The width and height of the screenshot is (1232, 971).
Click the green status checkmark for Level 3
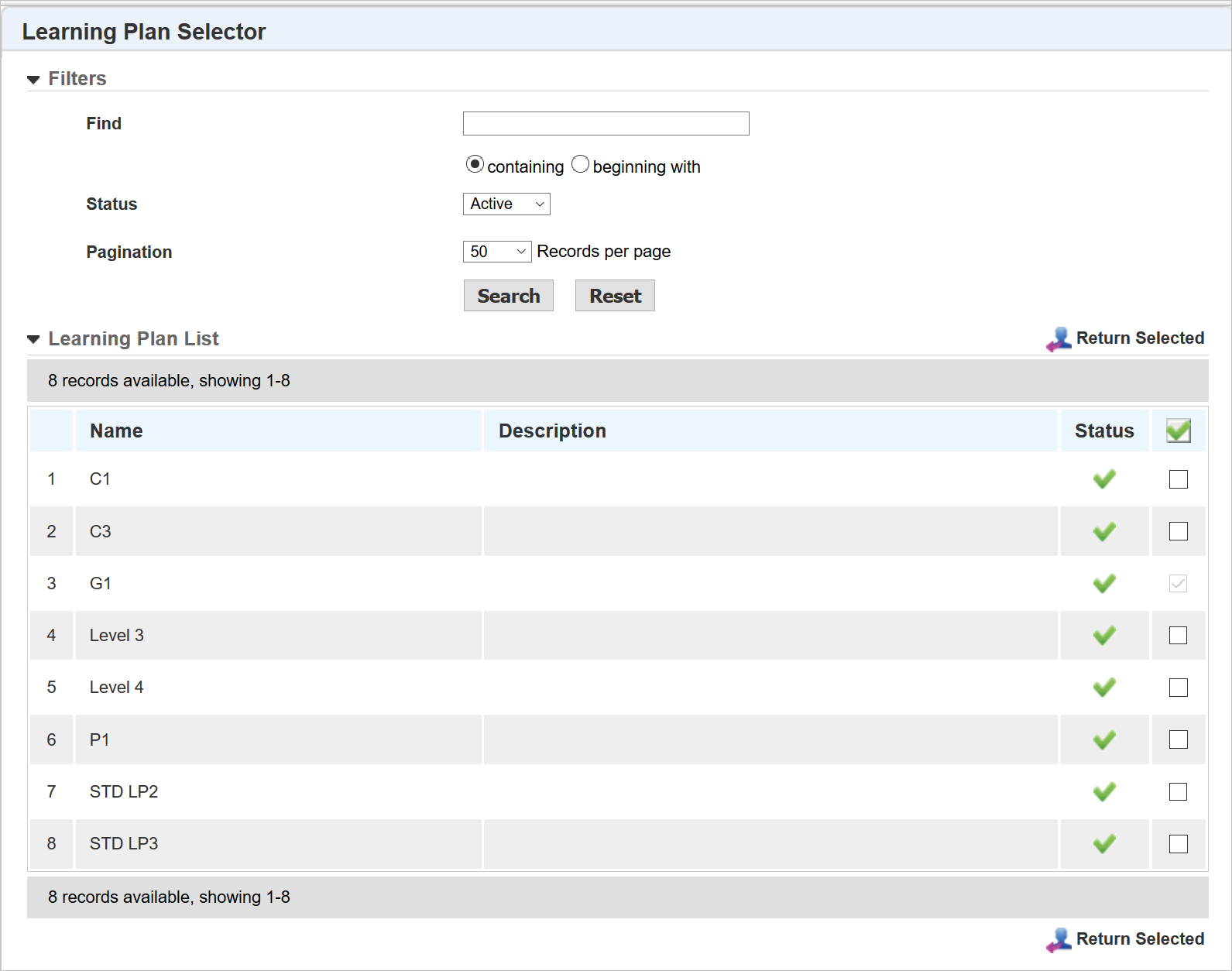coord(1104,636)
